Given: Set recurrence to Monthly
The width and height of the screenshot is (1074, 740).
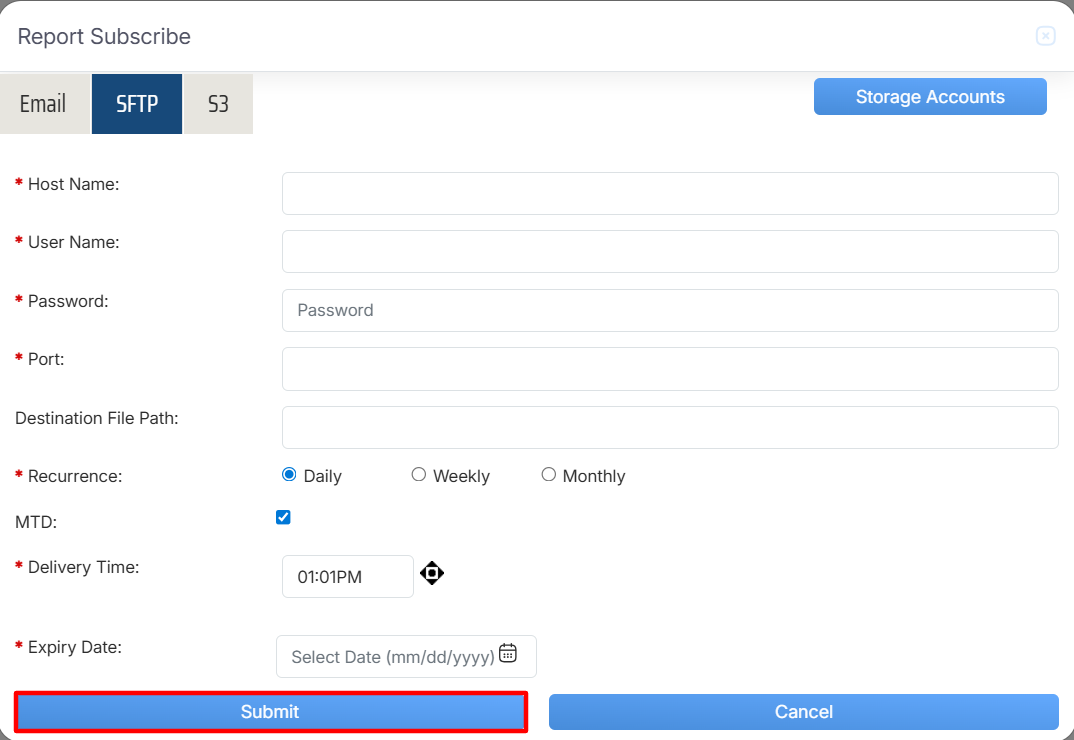Looking at the screenshot, I should 549,475.
